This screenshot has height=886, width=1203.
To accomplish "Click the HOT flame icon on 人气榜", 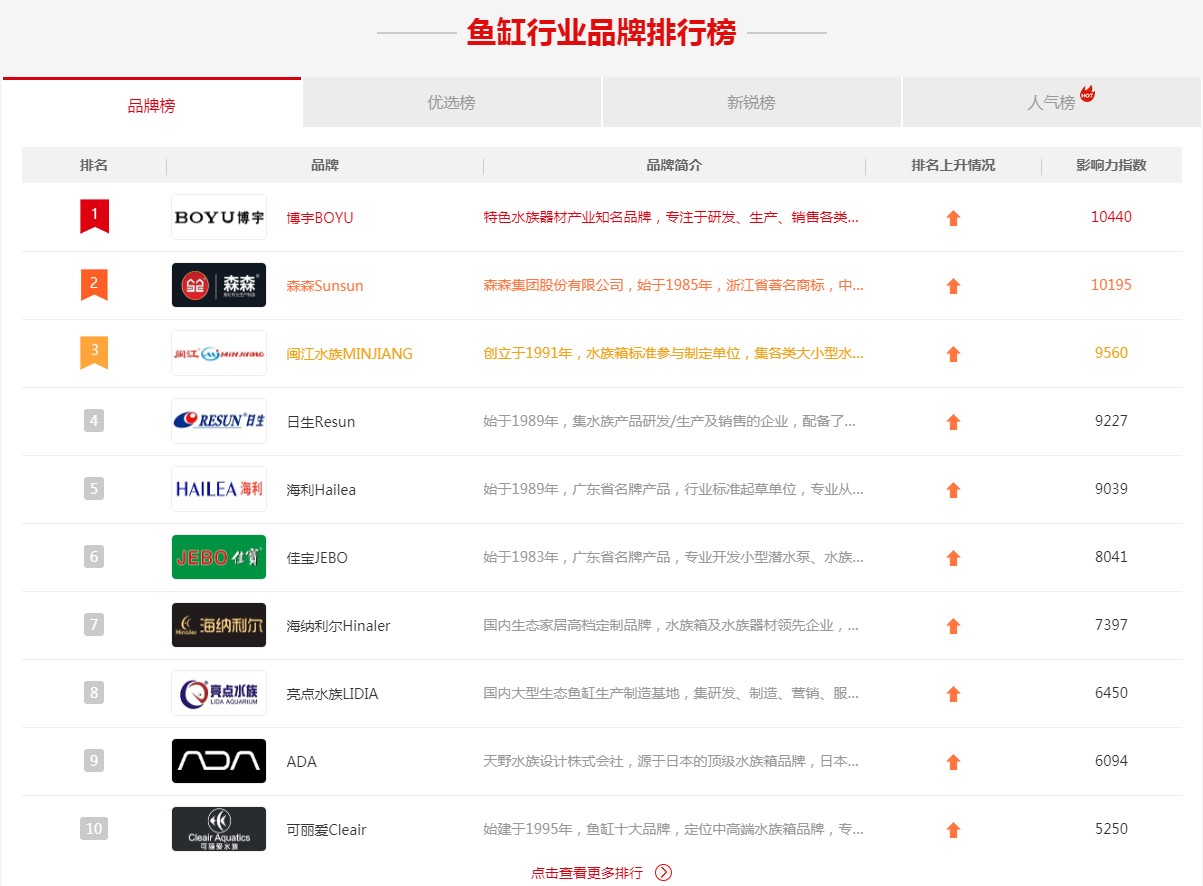I will 1086,92.
